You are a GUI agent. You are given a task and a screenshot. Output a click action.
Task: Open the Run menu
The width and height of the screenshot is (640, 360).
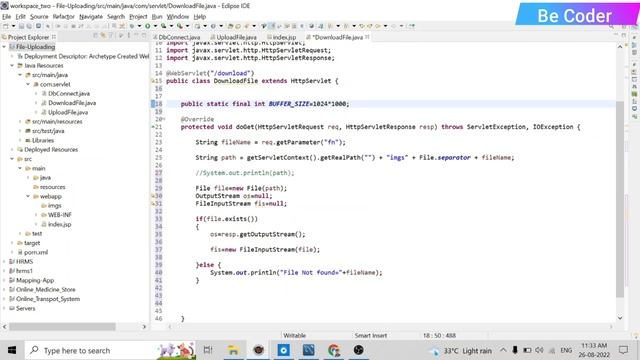tap(157, 16)
